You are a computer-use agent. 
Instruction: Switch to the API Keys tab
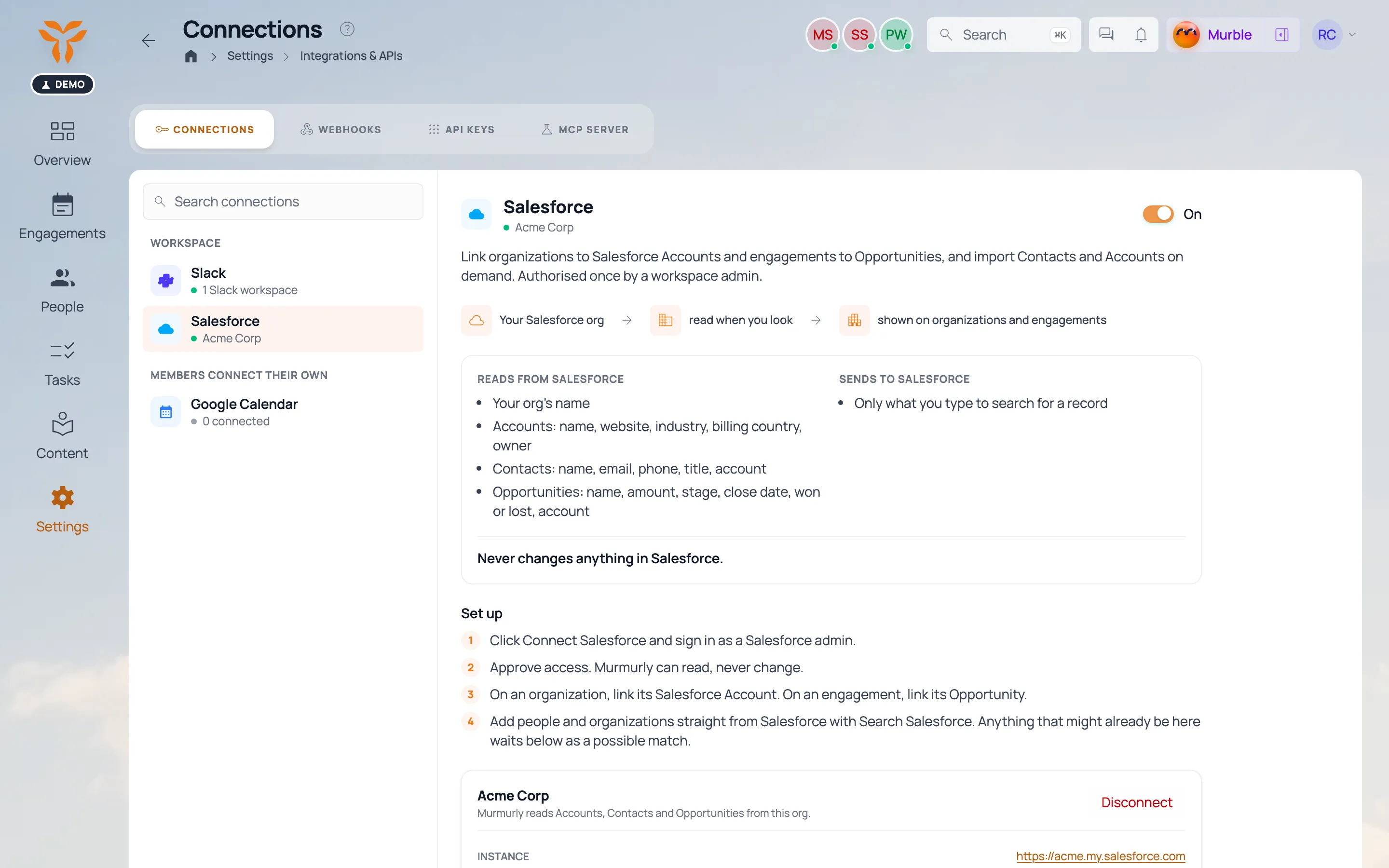point(462,129)
